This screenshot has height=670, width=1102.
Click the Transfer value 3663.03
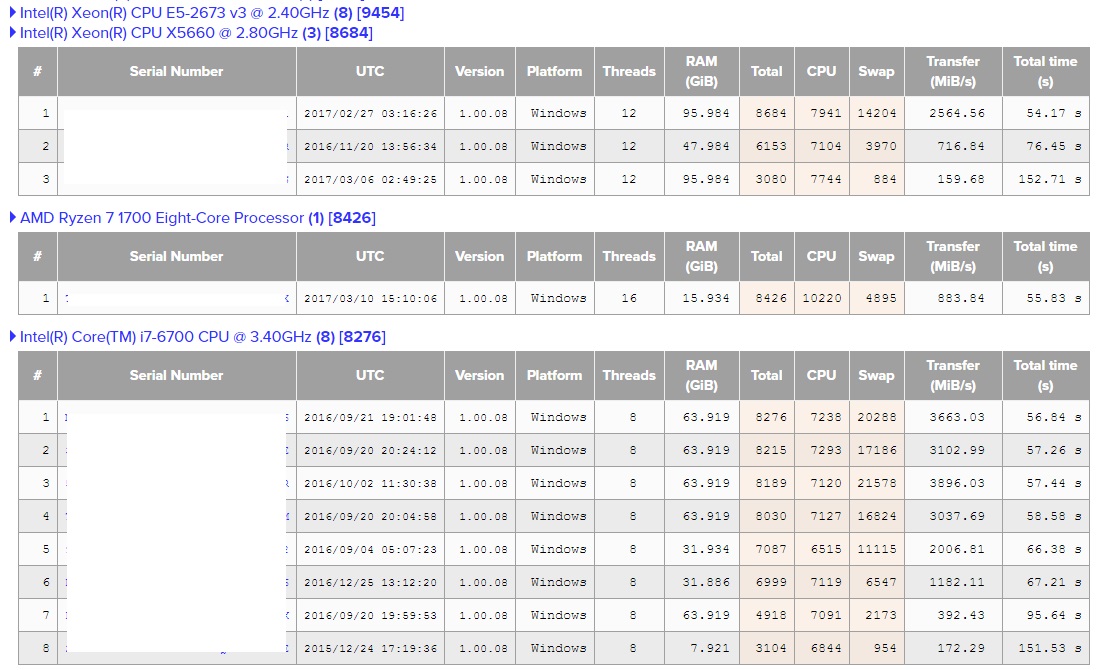click(957, 417)
